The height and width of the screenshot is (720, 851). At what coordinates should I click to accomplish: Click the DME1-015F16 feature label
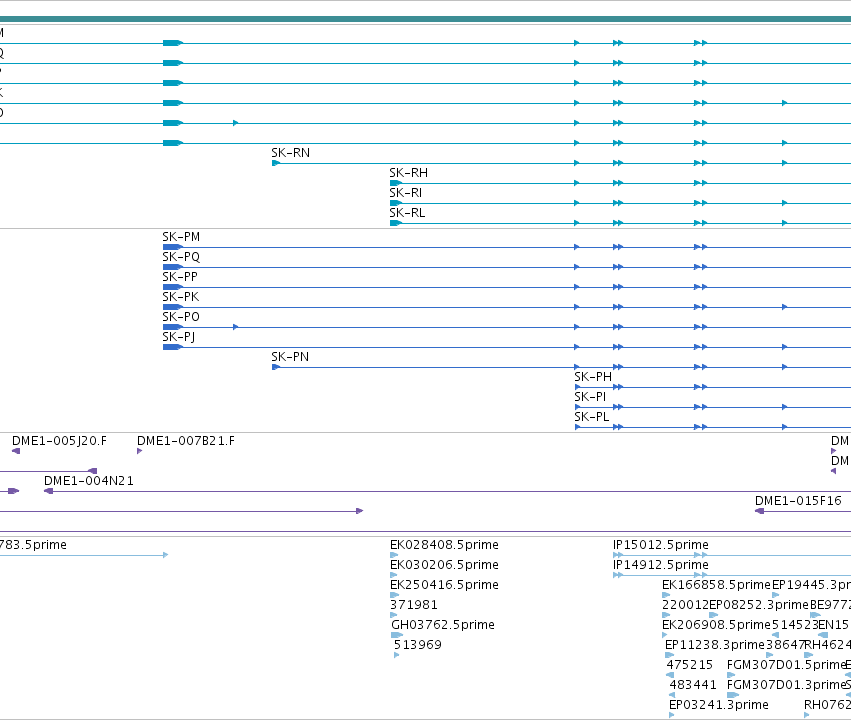coord(798,501)
